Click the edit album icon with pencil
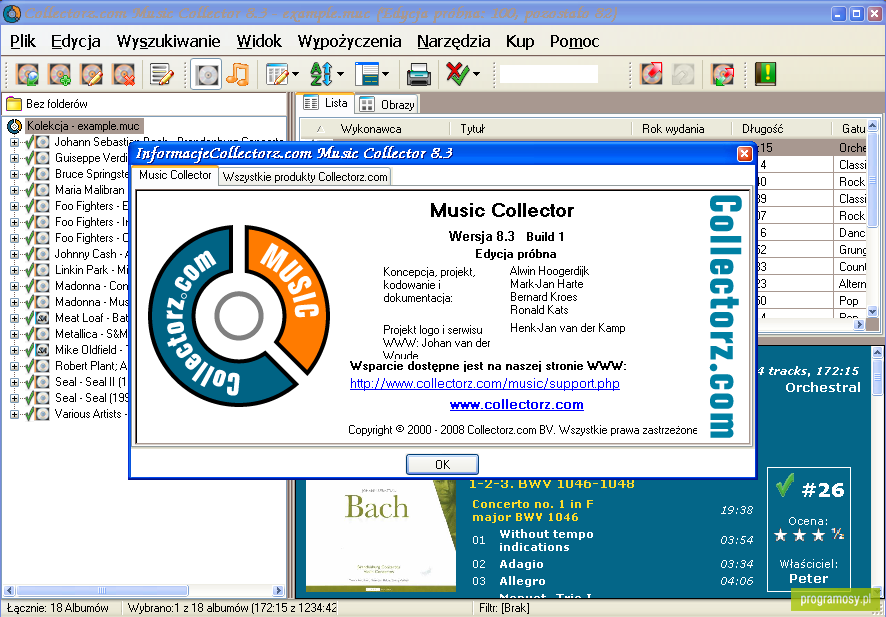 coord(92,74)
